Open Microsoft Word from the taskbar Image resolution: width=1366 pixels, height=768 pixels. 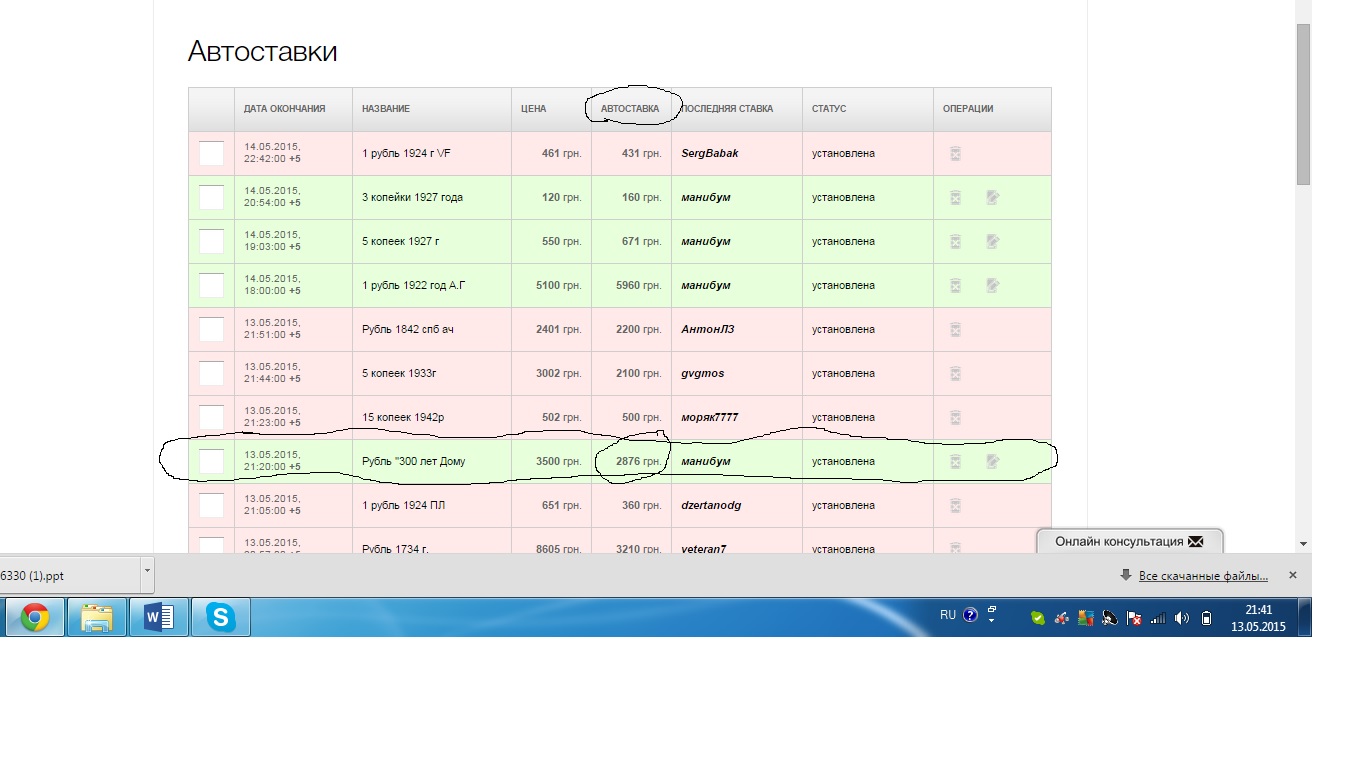159,618
